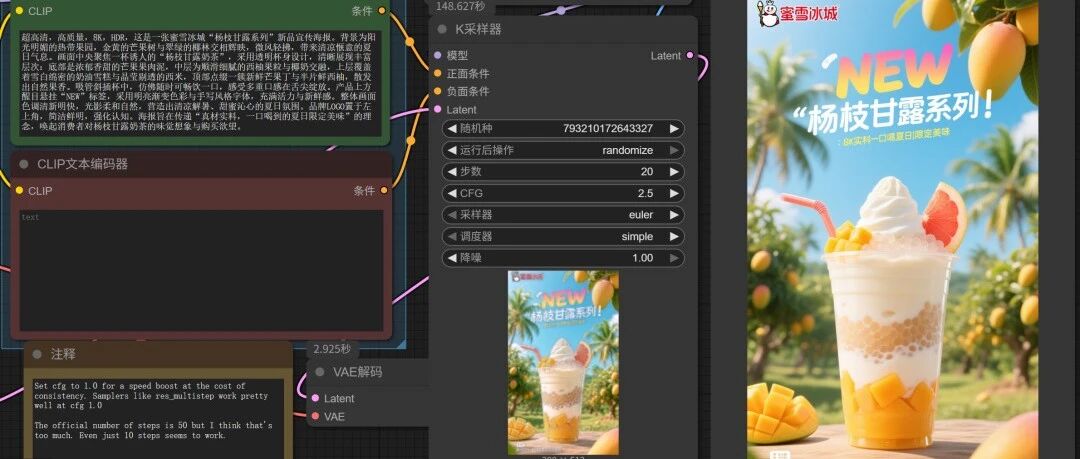Increase CFG value with right arrow
This screenshot has width=1080, height=459.
coord(674,193)
